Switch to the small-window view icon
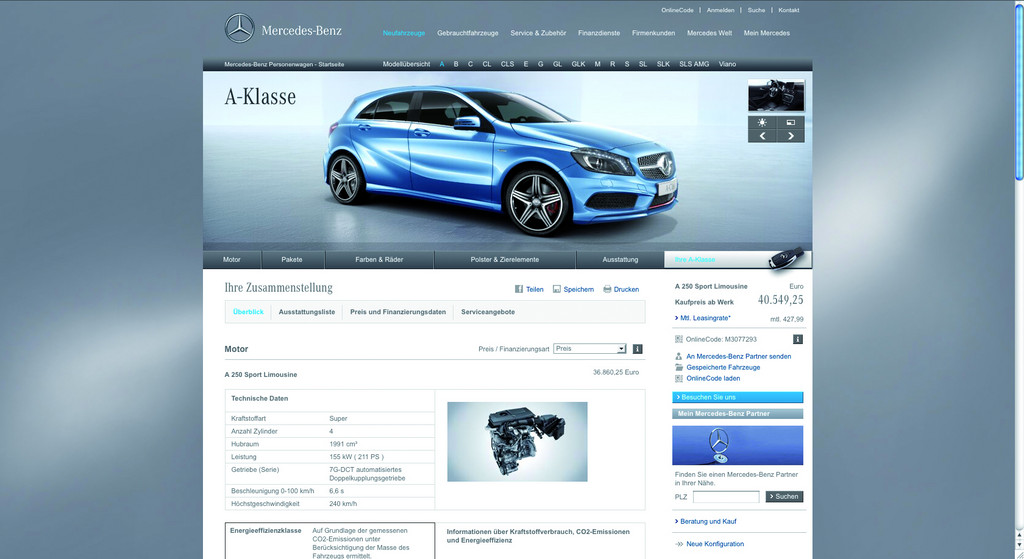The image size is (1024, 559). click(791, 123)
